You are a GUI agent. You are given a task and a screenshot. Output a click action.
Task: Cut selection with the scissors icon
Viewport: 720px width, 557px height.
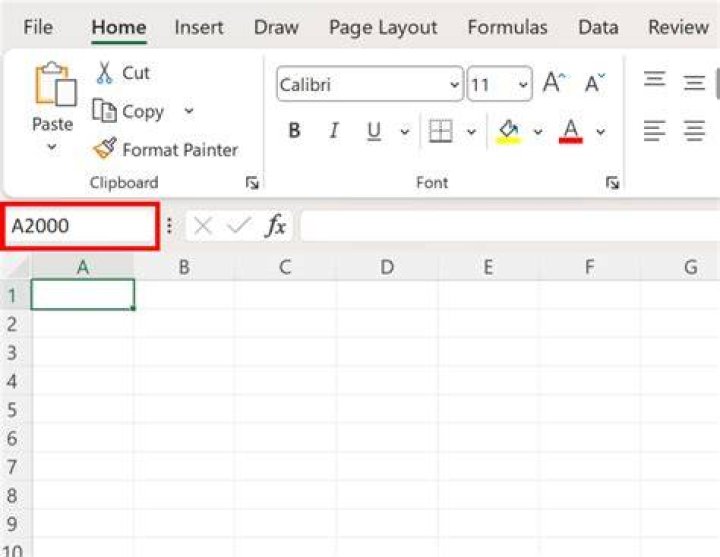tap(104, 73)
